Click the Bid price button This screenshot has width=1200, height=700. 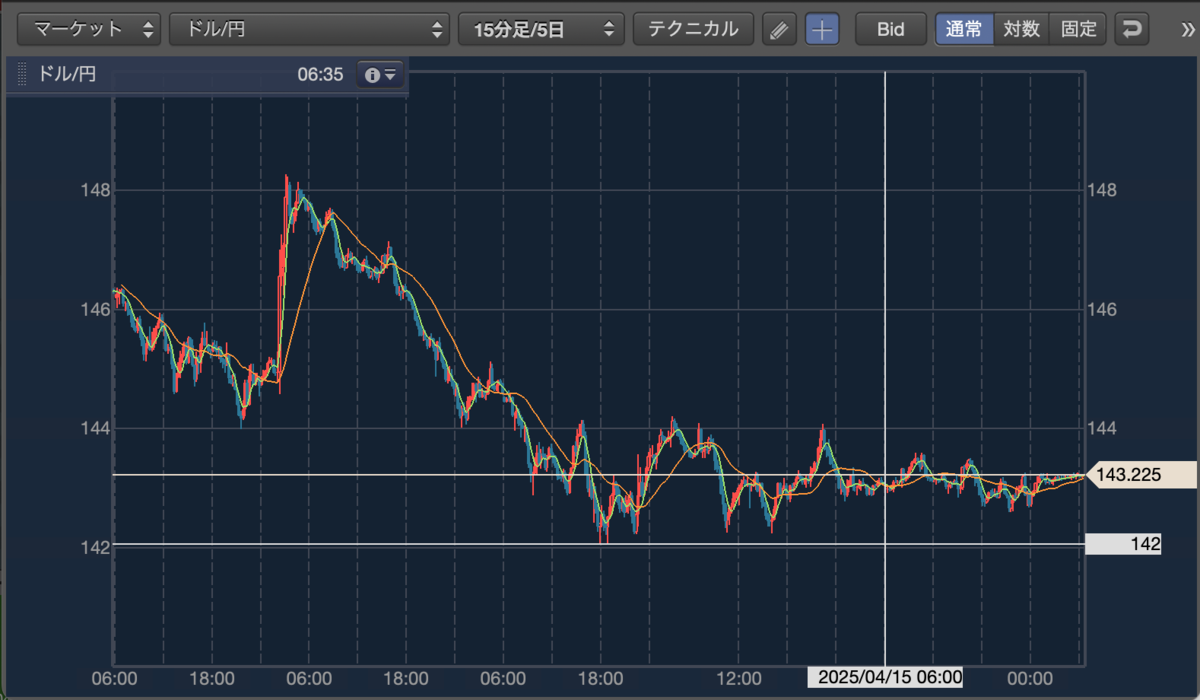point(890,29)
